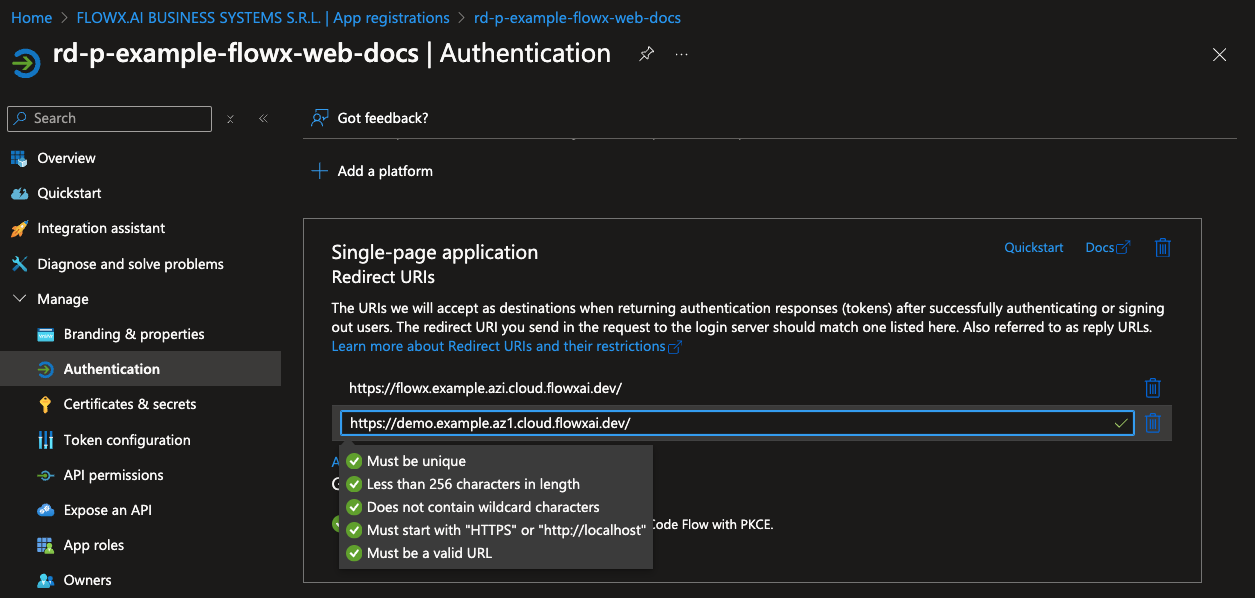Click Add a platform
The width and height of the screenshot is (1255, 598).
click(372, 171)
